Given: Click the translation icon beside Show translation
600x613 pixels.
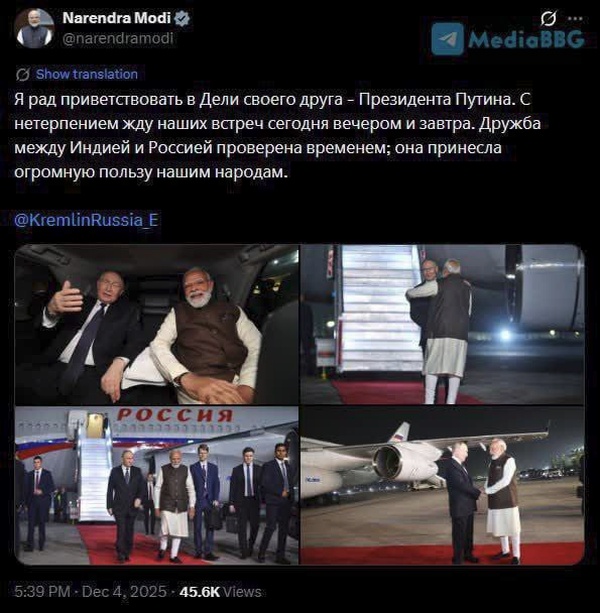Looking at the screenshot, I should coord(23,74).
